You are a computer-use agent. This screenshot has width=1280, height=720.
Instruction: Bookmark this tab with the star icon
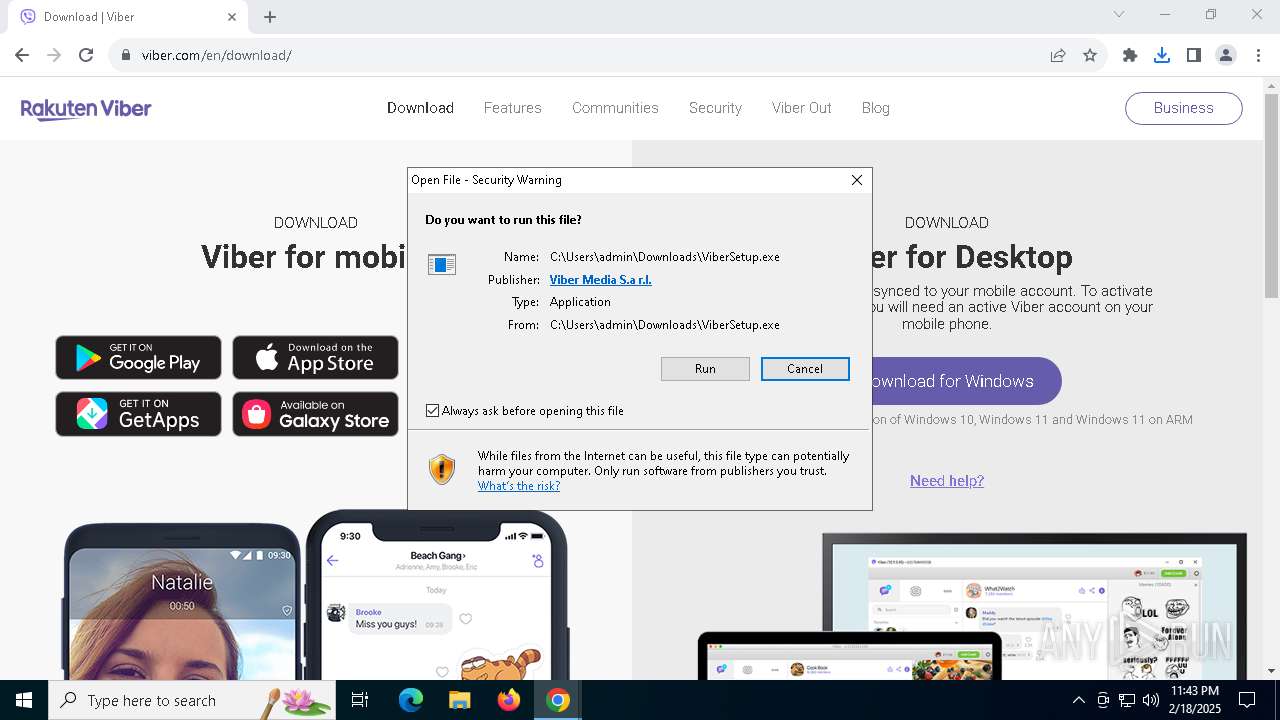click(x=1090, y=55)
